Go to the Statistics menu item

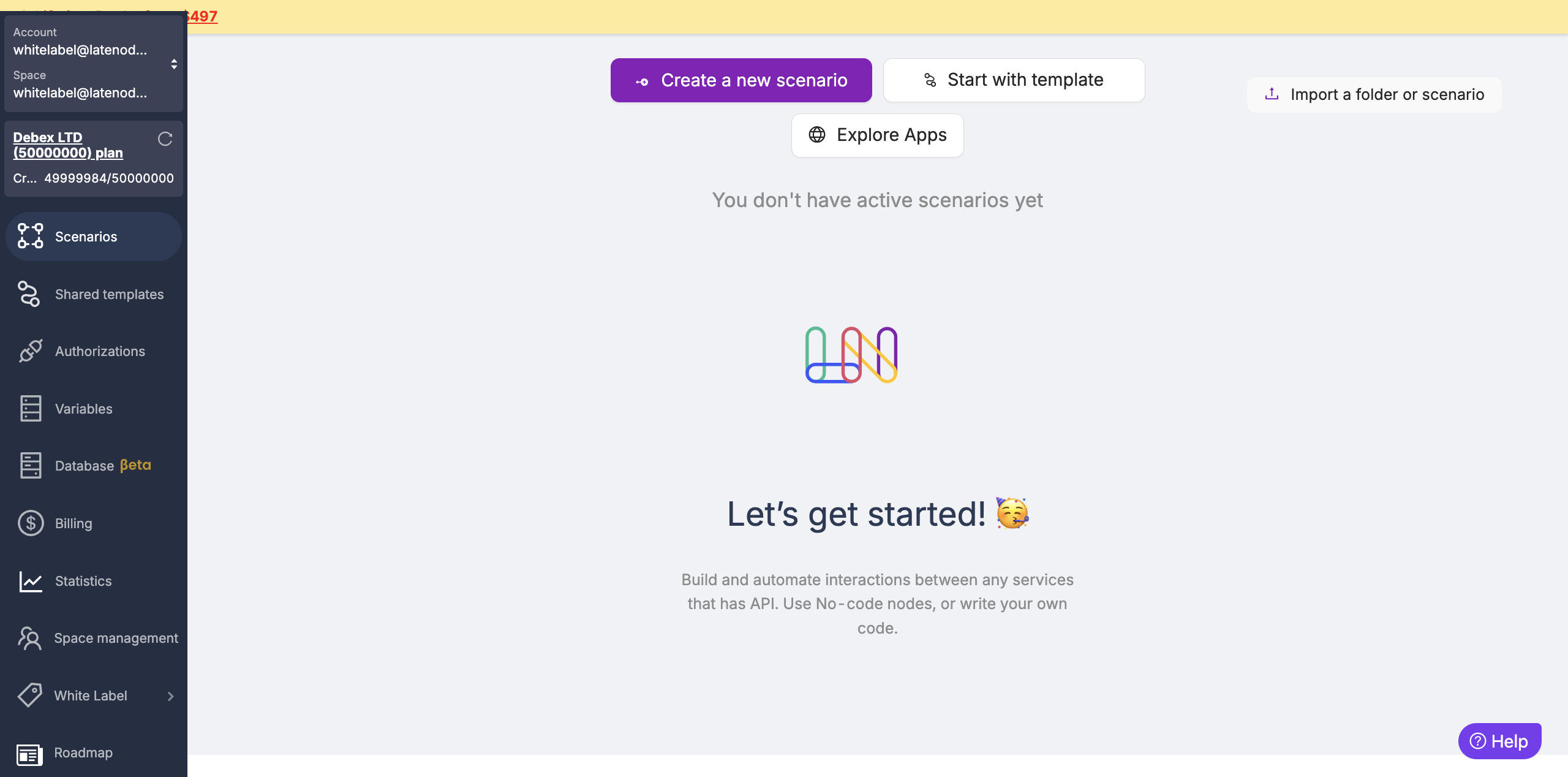[x=83, y=581]
